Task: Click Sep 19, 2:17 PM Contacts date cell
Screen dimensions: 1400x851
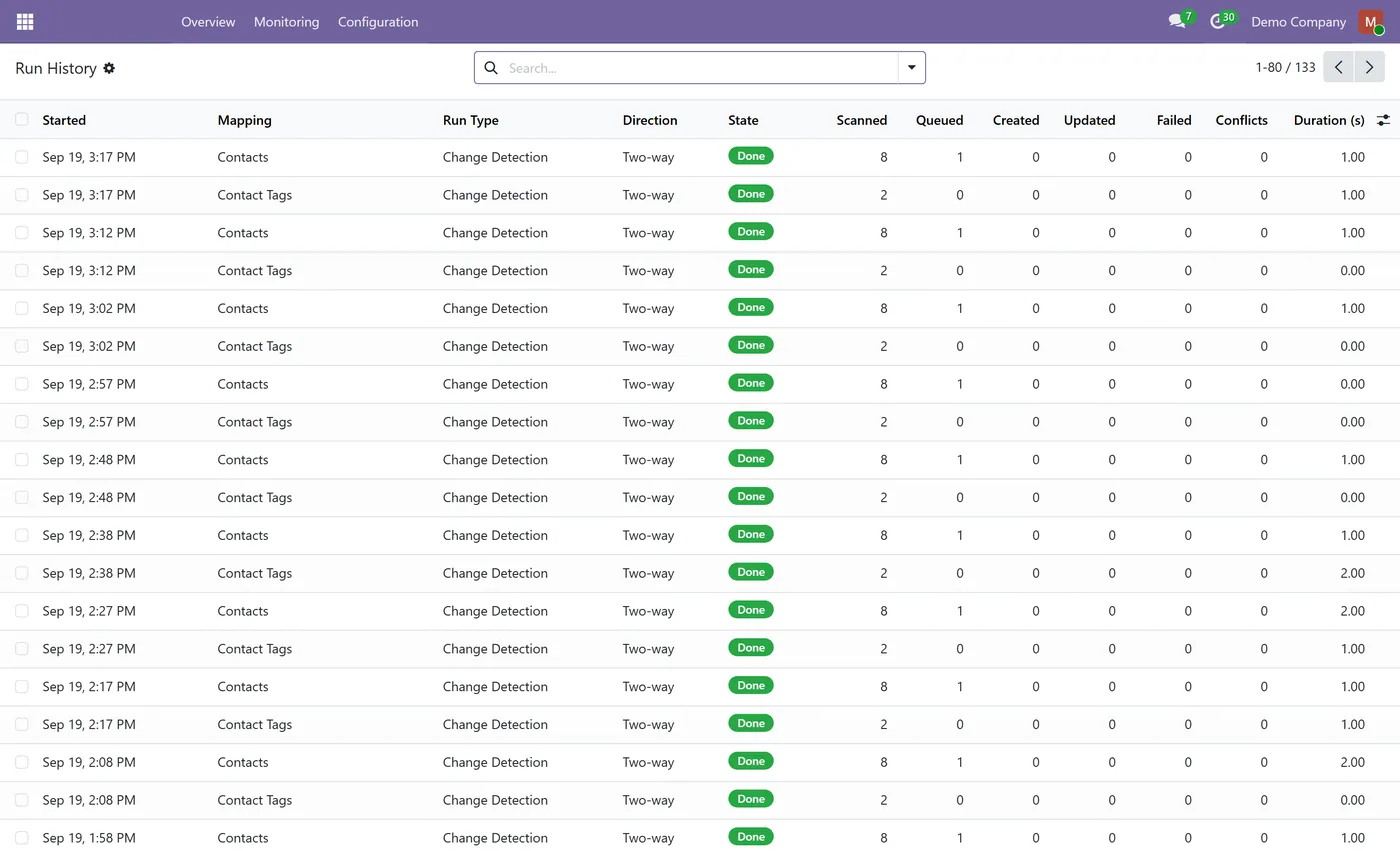Action: [x=89, y=687]
